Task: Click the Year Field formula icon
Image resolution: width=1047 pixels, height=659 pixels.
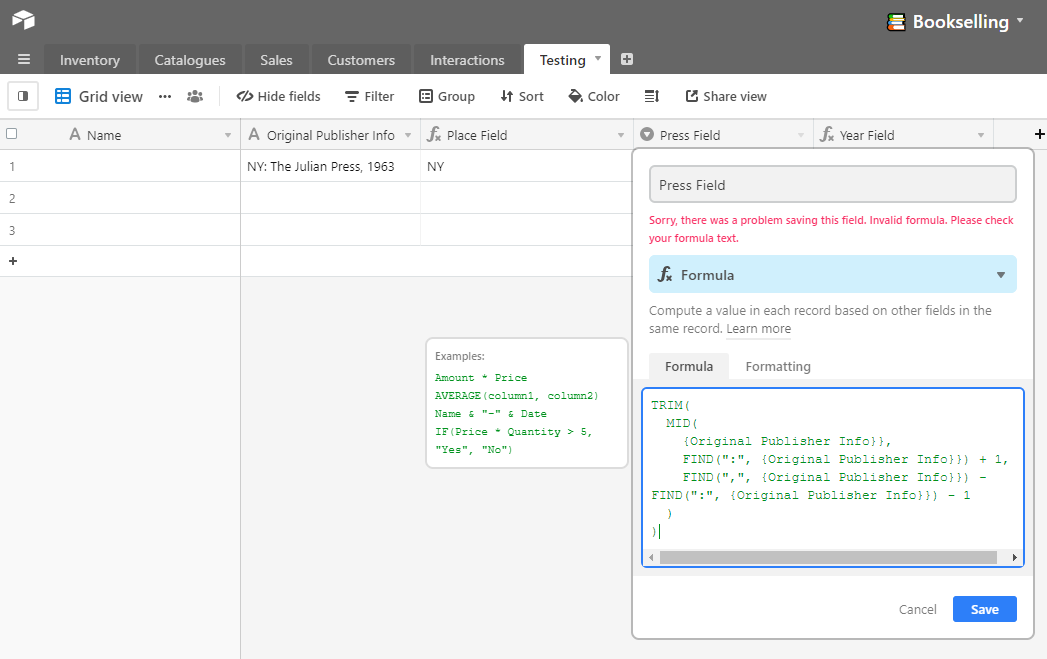Action: 827,135
